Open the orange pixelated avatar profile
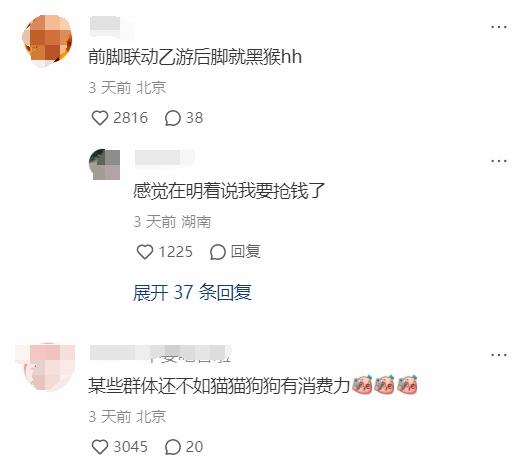This screenshot has width=524, height=468. pos(47,40)
